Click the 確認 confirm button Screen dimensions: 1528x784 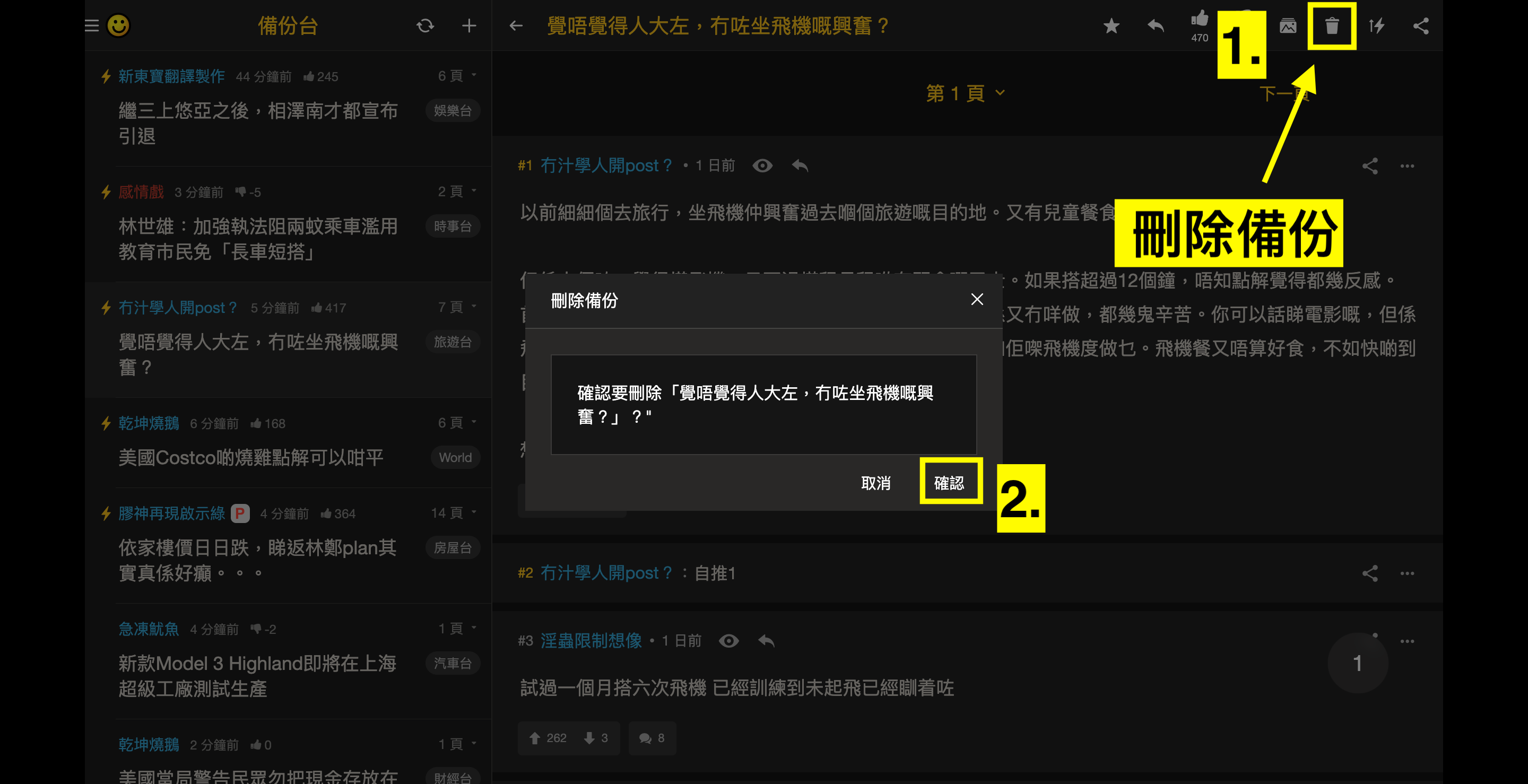(949, 482)
